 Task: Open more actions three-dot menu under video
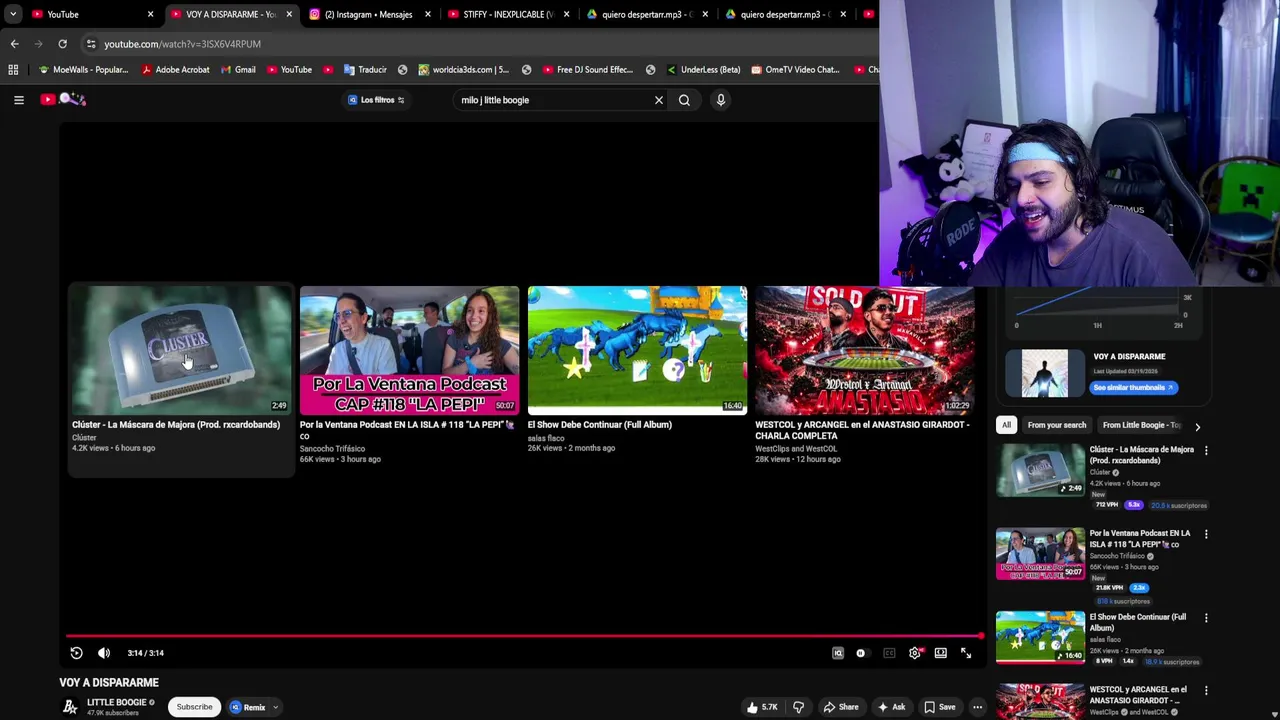[x=977, y=707]
